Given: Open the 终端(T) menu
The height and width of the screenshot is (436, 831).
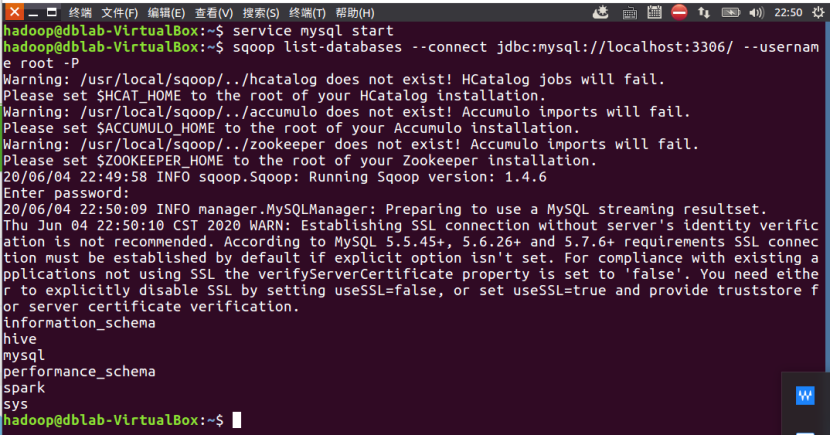Looking at the screenshot, I should [x=307, y=13].
